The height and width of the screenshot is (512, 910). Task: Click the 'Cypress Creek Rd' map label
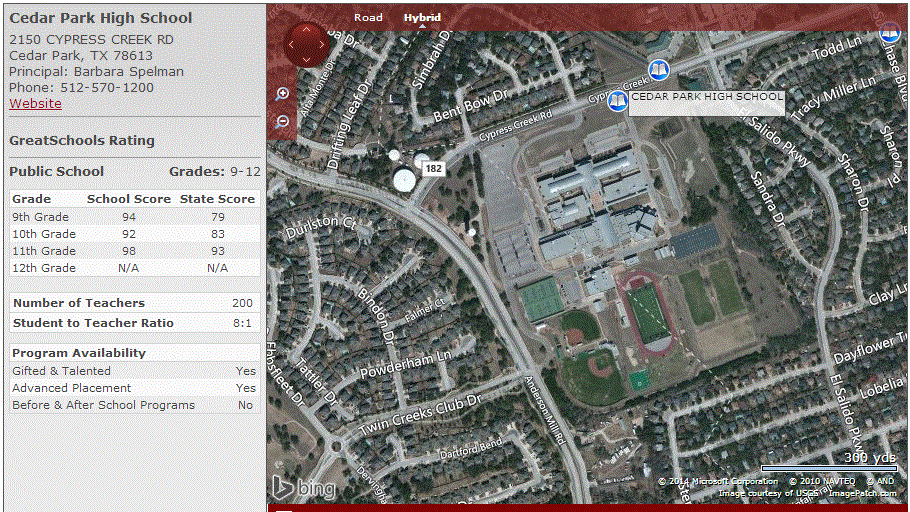click(515, 126)
